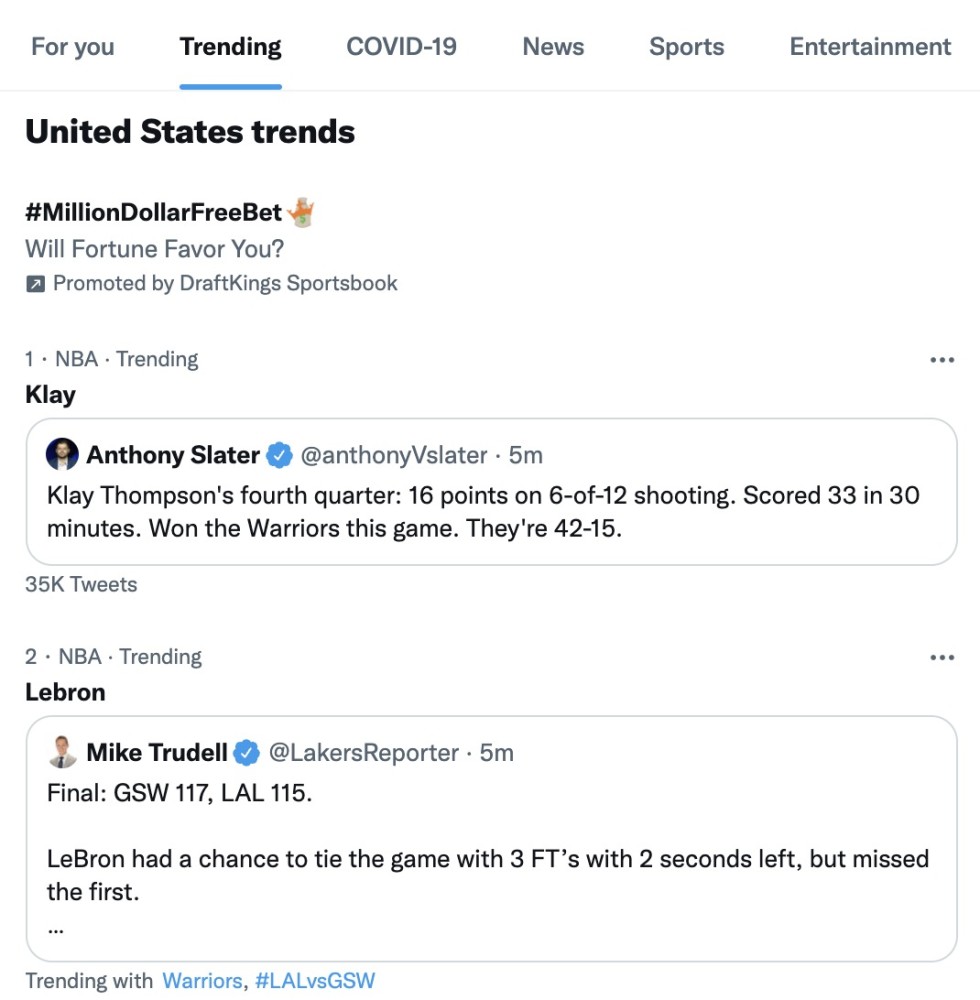Open more options for Lebron trend
980x1000 pixels.
point(942,657)
